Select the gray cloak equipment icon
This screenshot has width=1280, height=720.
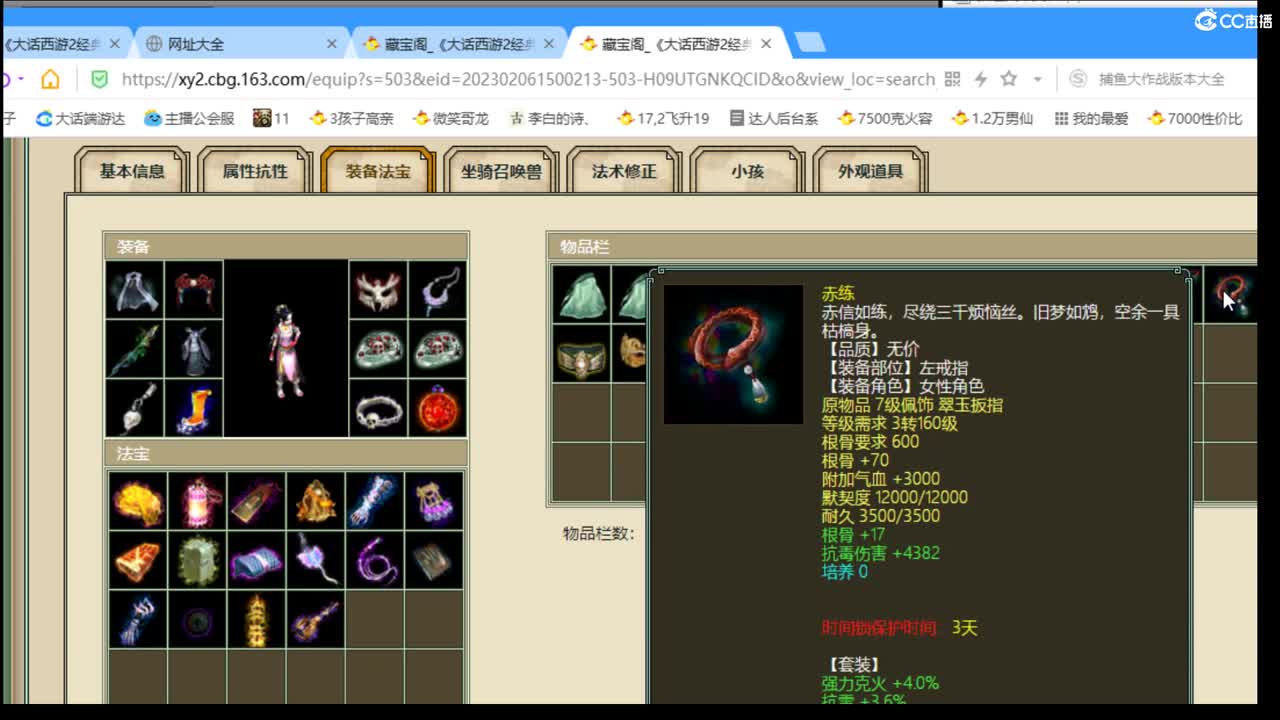[135, 291]
